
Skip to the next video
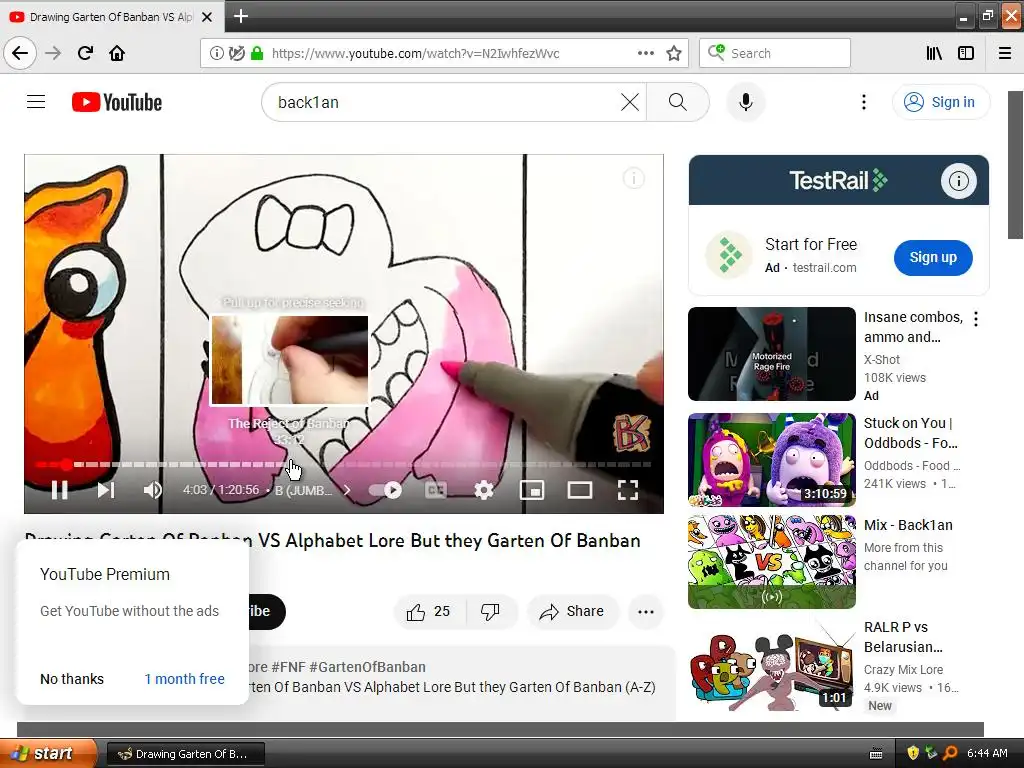coord(106,490)
